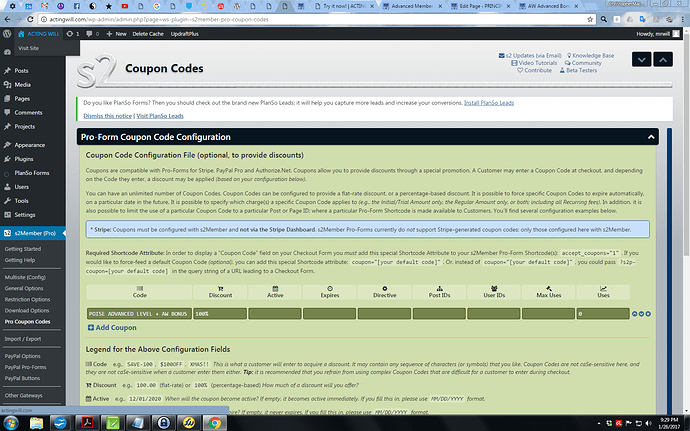Click the coupon Active date field
690x431 pixels.
point(275,314)
